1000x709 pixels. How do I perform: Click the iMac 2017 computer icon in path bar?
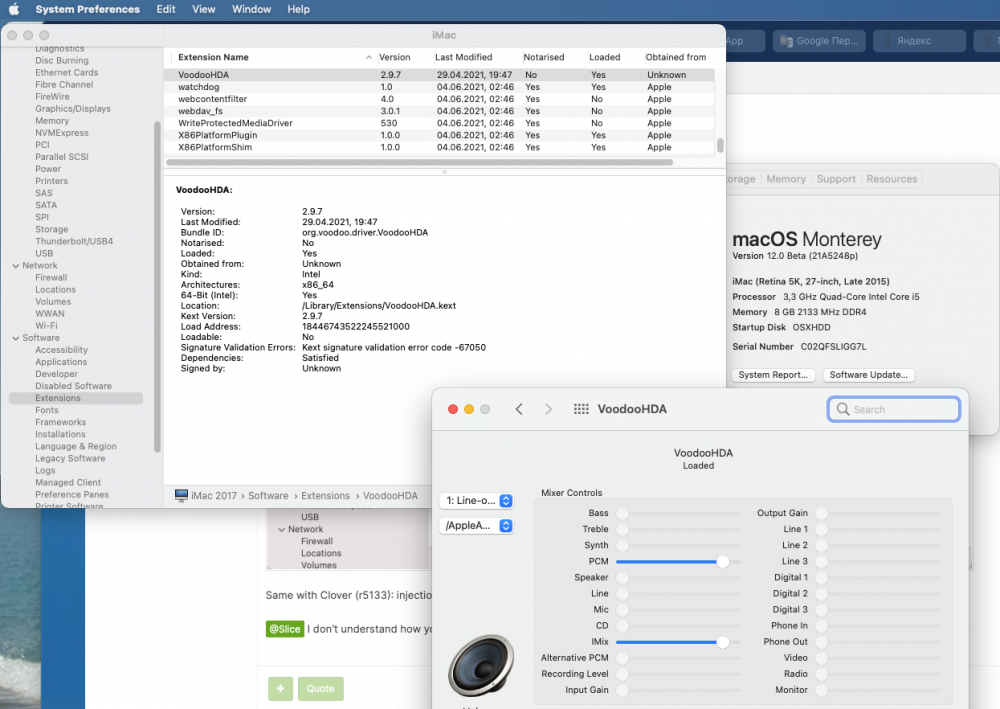(182, 495)
